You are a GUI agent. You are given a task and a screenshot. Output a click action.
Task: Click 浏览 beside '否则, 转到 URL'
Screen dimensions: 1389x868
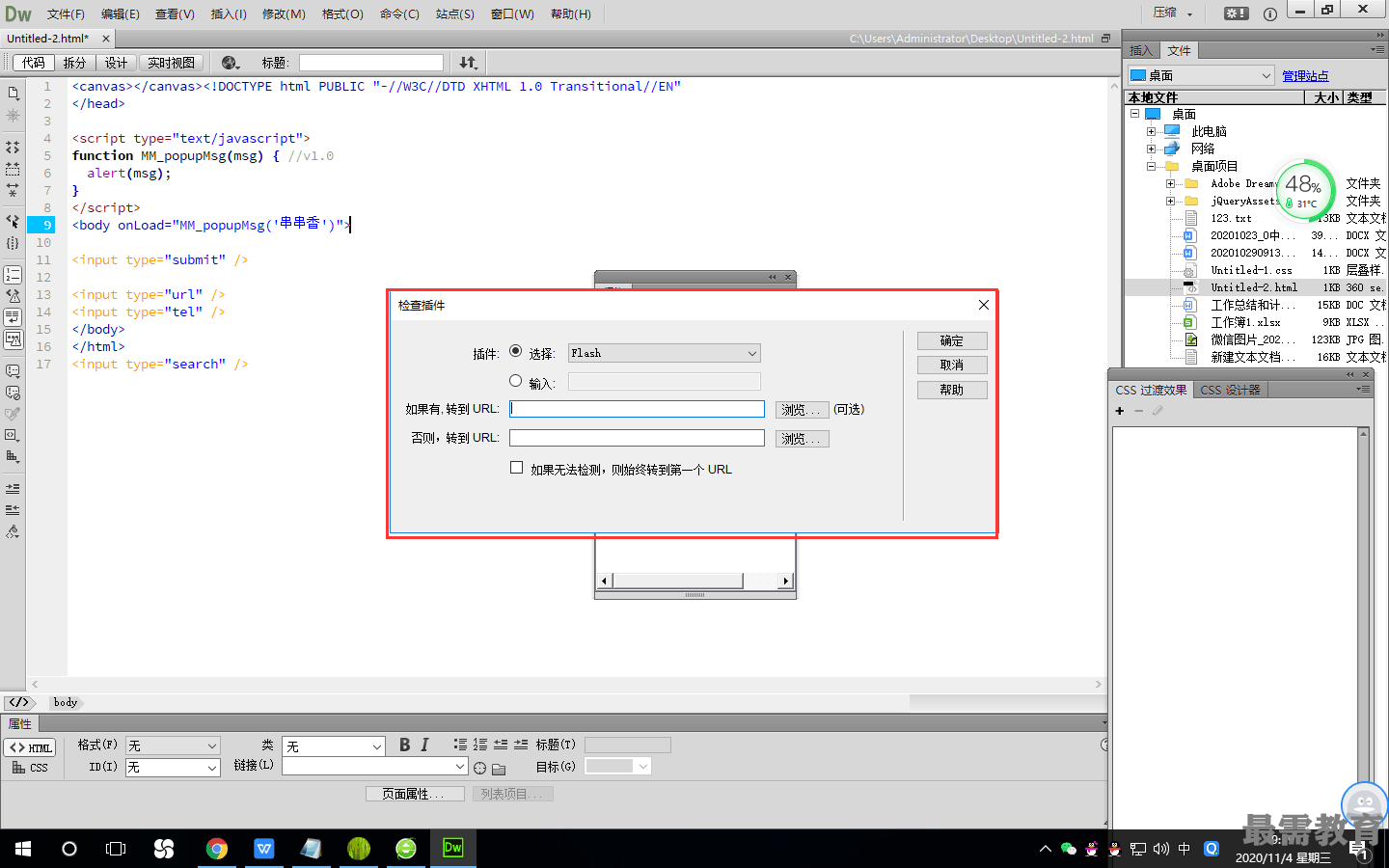coord(803,439)
